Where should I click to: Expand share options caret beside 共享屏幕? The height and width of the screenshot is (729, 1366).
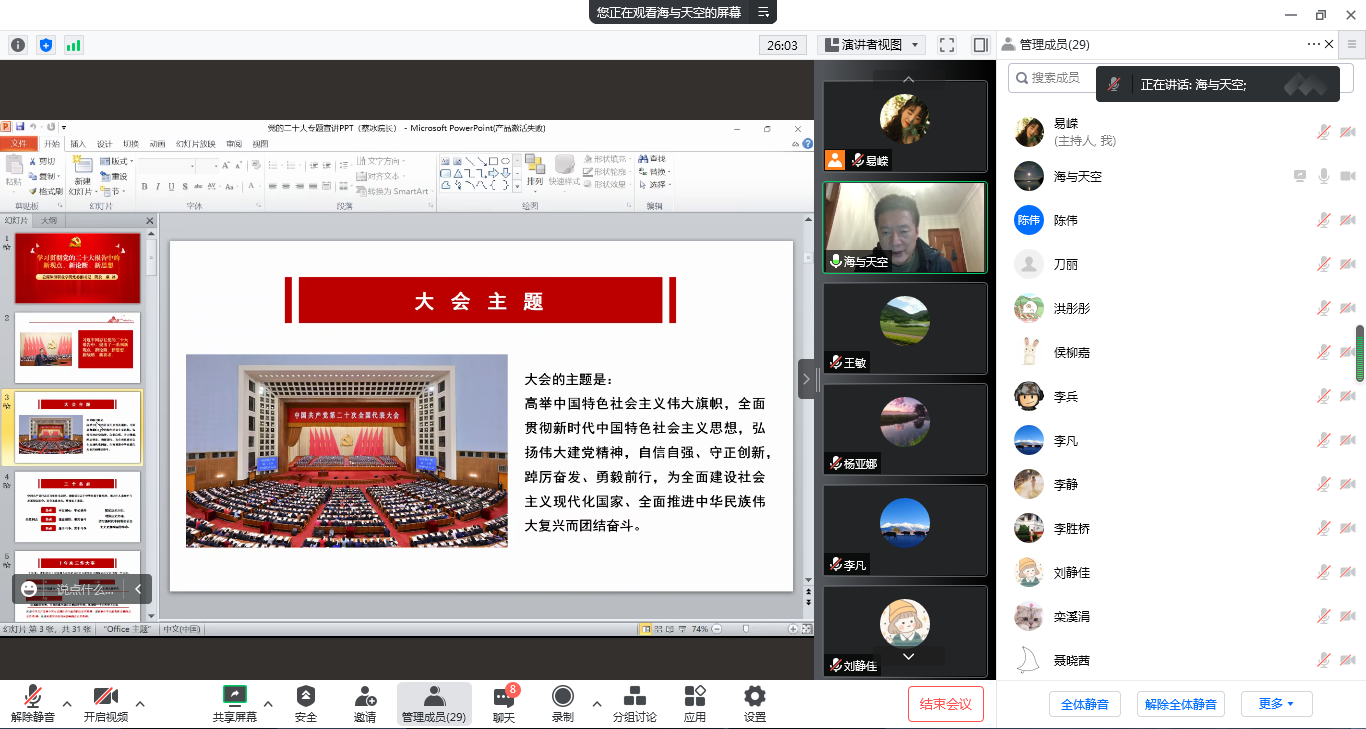click(269, 703)
